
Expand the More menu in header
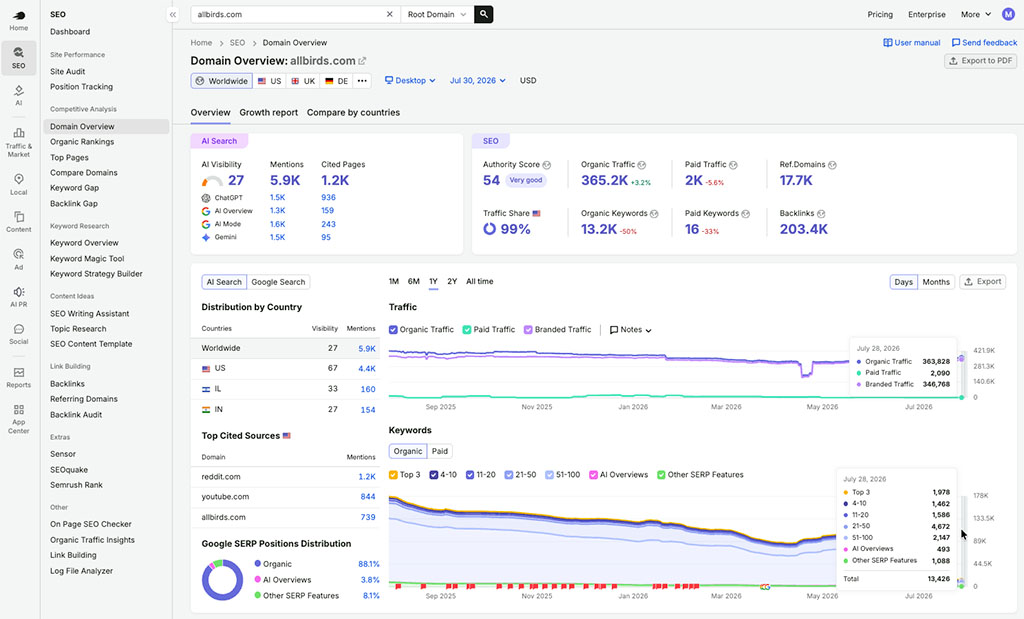976,14
